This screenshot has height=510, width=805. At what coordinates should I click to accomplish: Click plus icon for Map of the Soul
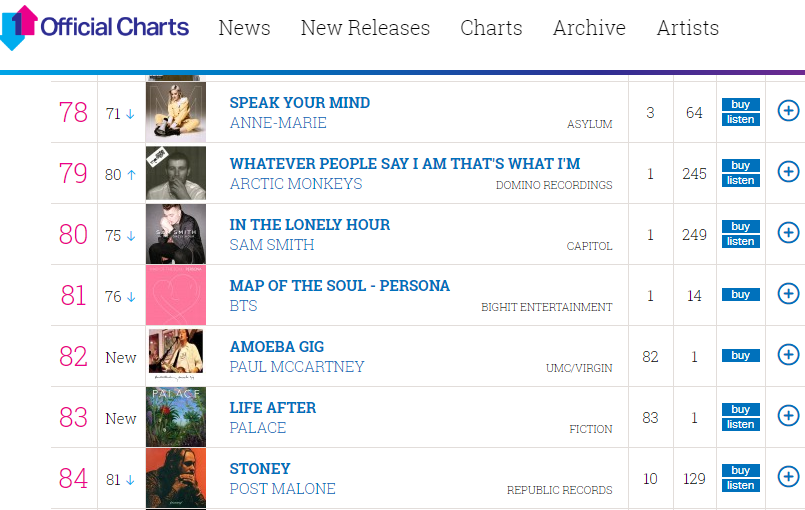(x=788, y=294)
